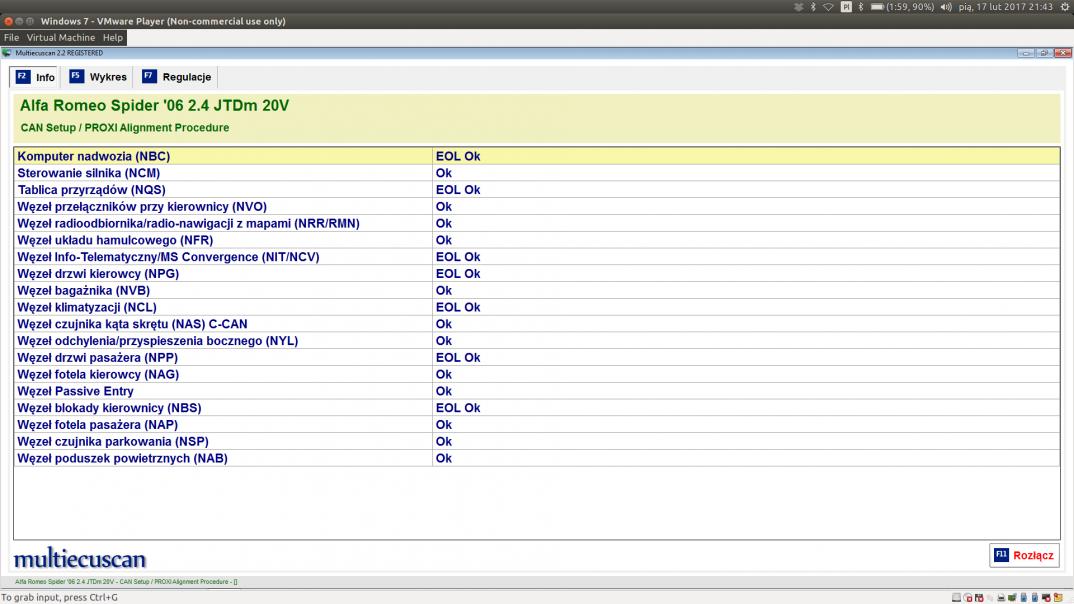
Task: Select Węzeł drzwi pasażera (NPP)
Action: coord(536,357)
